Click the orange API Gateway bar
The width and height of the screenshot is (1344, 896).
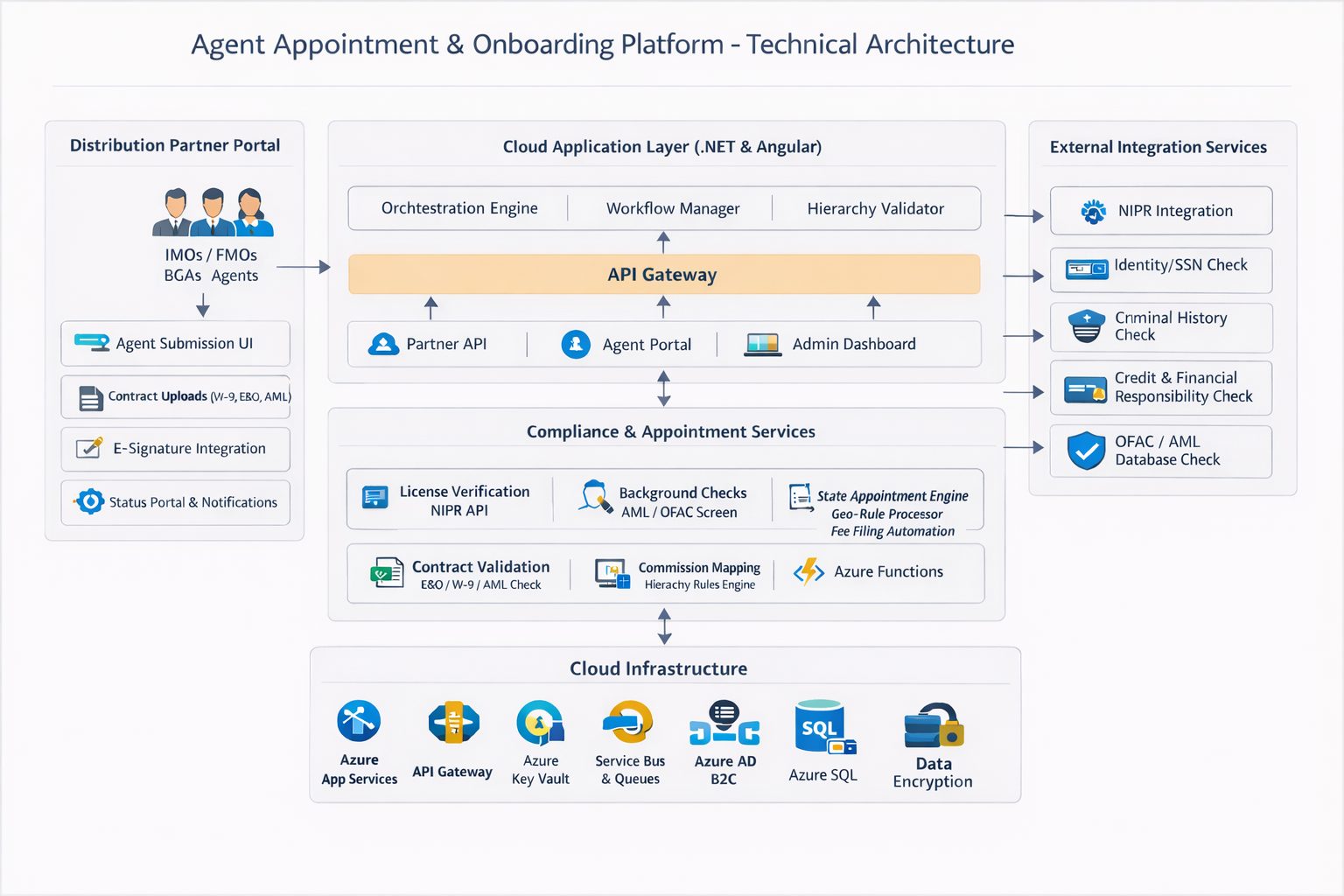coord(663,275)
